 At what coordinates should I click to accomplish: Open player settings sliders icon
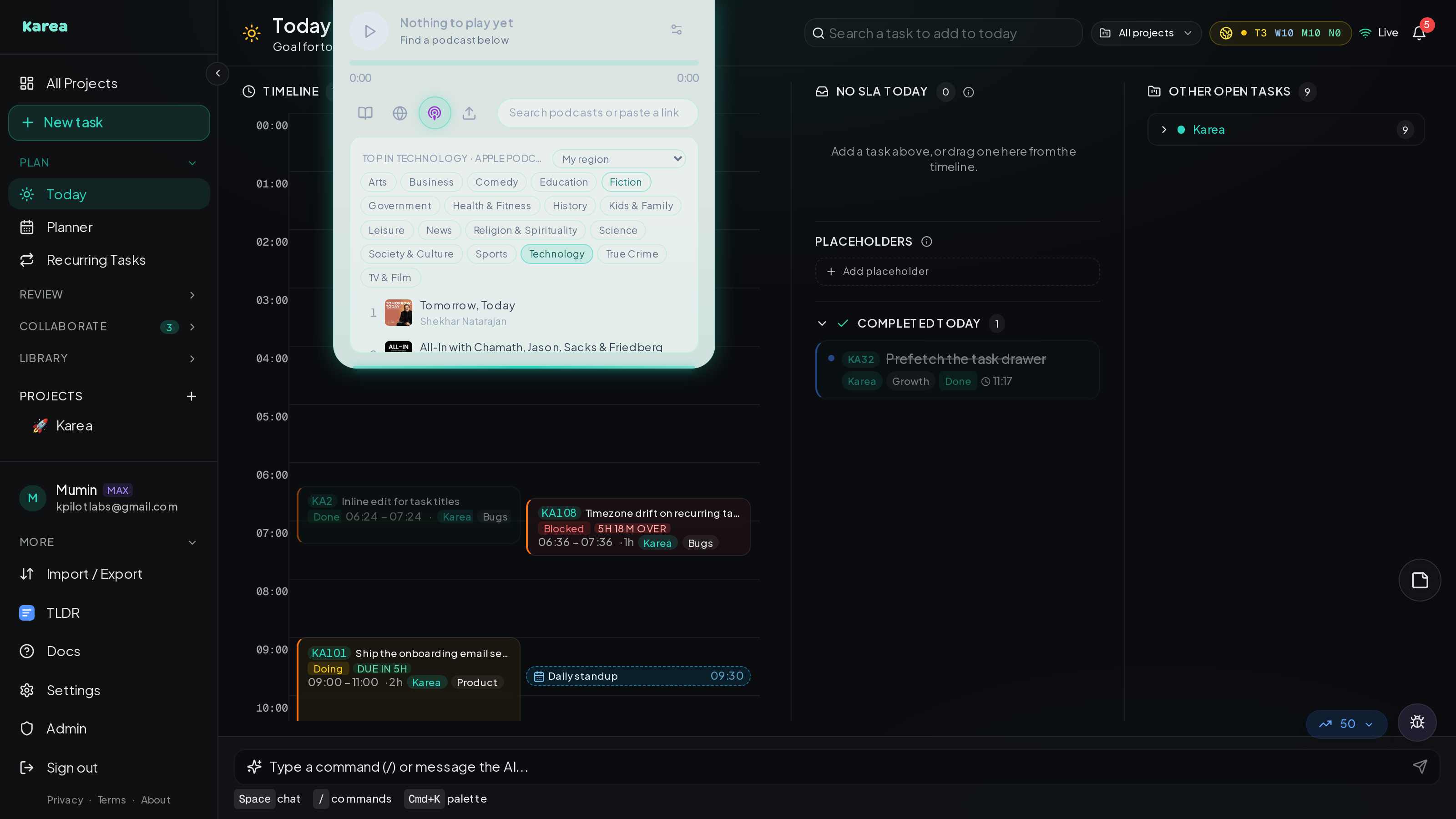(677, 30)
